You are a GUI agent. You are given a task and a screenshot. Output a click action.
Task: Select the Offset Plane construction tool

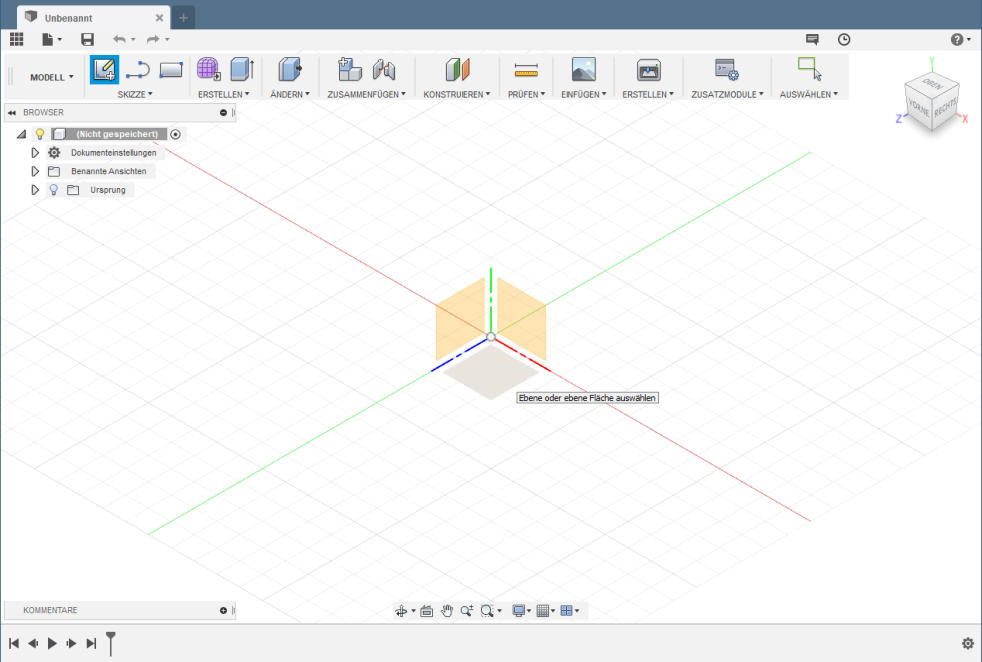458,69
